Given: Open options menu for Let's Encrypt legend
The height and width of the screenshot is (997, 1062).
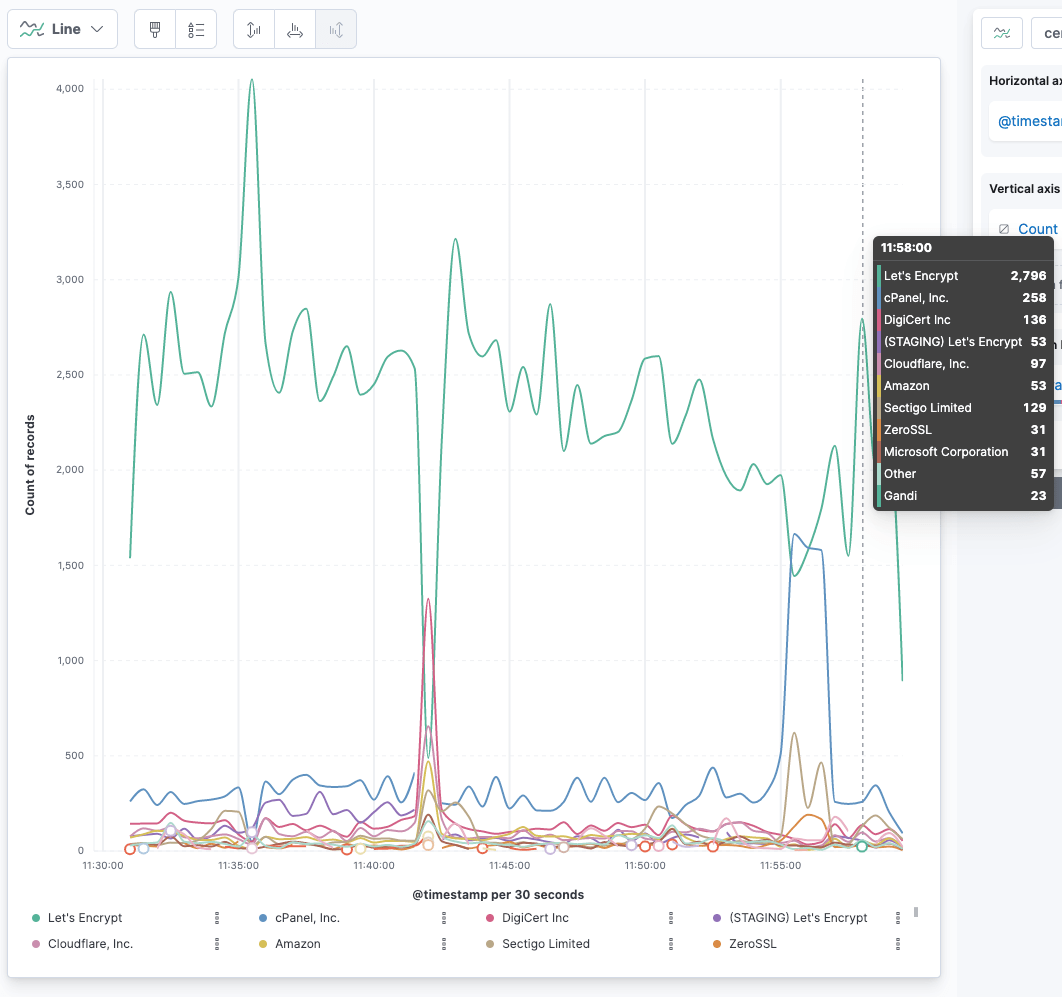Looking at the screenshot, I should point(217,918).
